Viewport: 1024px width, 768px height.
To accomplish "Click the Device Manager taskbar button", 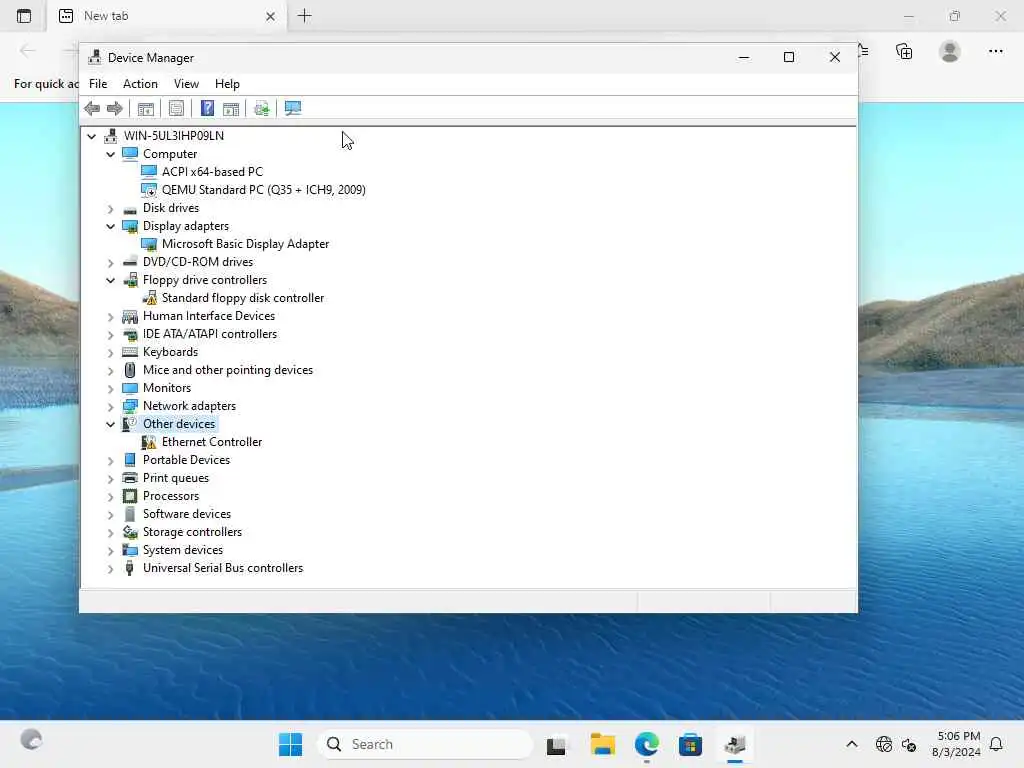I will click(x=735, y=744).
